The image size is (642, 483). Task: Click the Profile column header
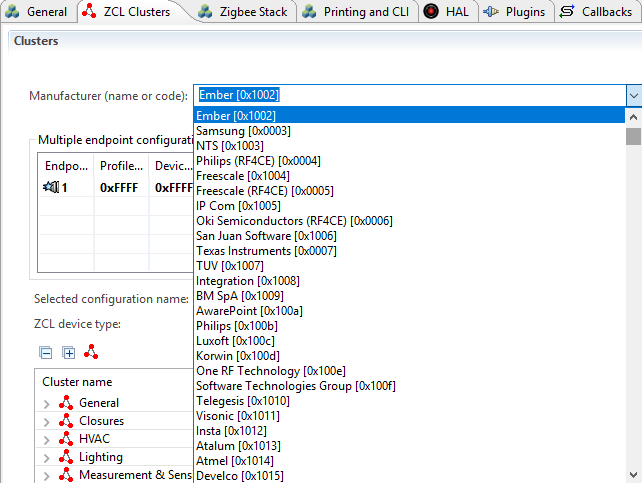point(121,166)
